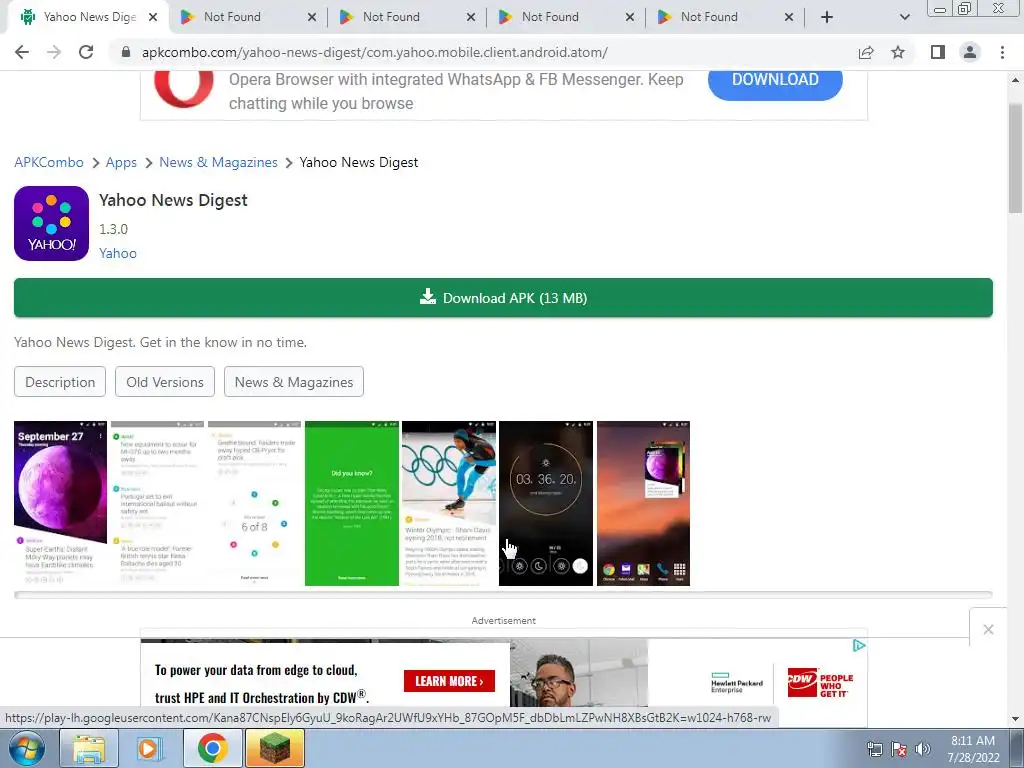Image resolution: width=1024 pixels, height=768 pixels.
Task: Click the Old Versions button
Action: (165, 382)
